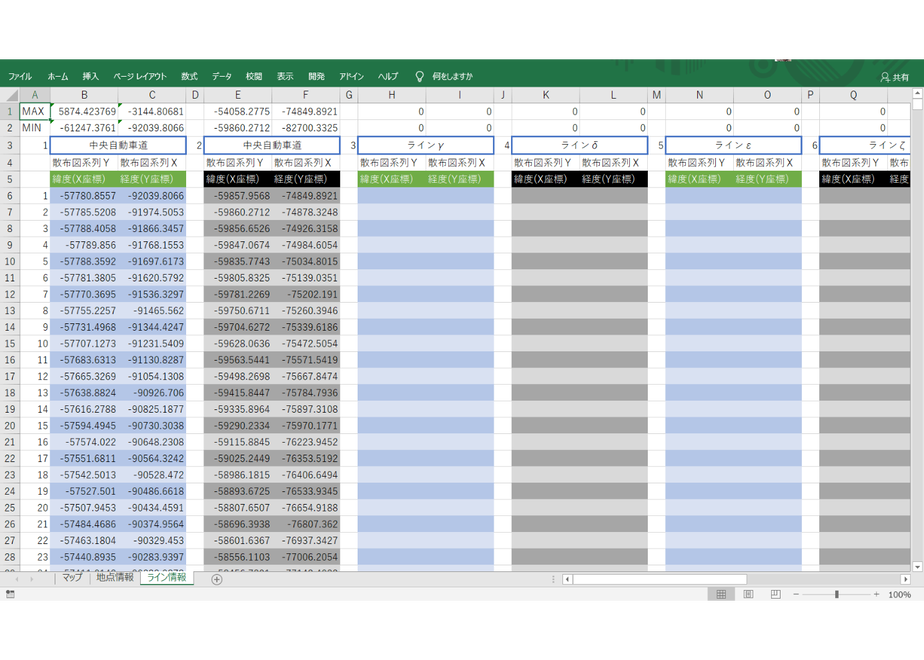This screenshot has height=660, width=924.
Task: Select column F header
Action: pyautogui.click(x=305, y=95)
